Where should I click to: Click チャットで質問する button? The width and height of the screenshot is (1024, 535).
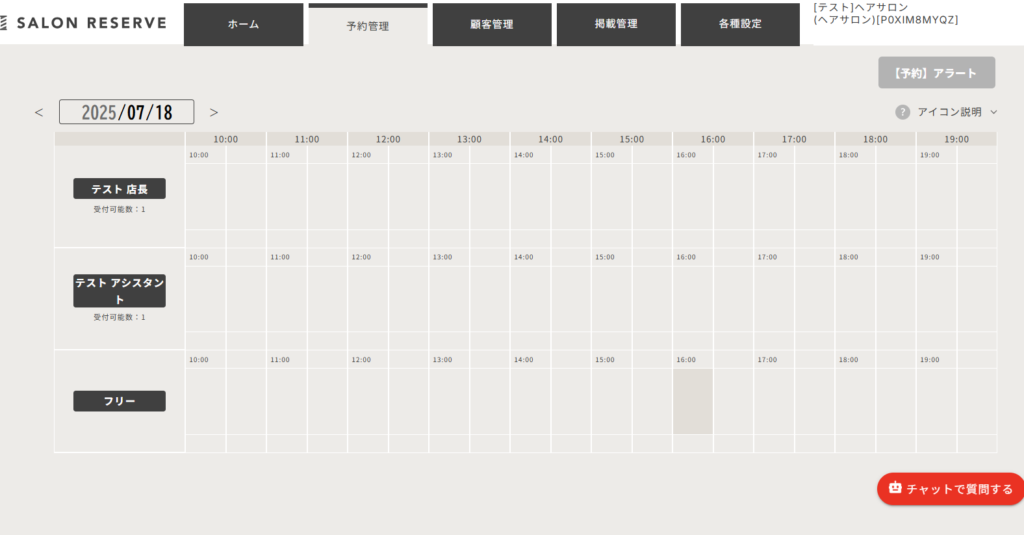click(950, 489)
